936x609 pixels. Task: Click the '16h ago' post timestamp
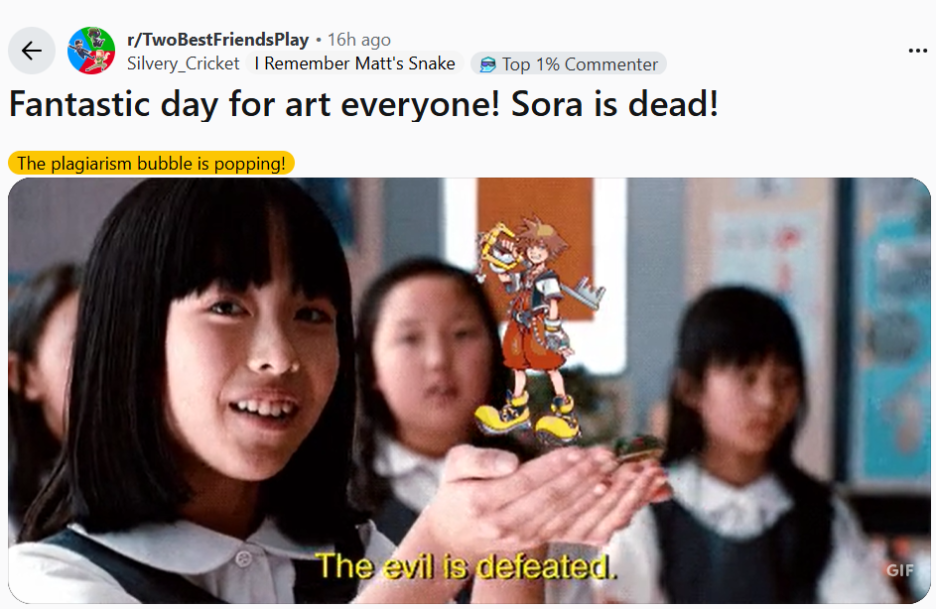(x=359, y=40)
